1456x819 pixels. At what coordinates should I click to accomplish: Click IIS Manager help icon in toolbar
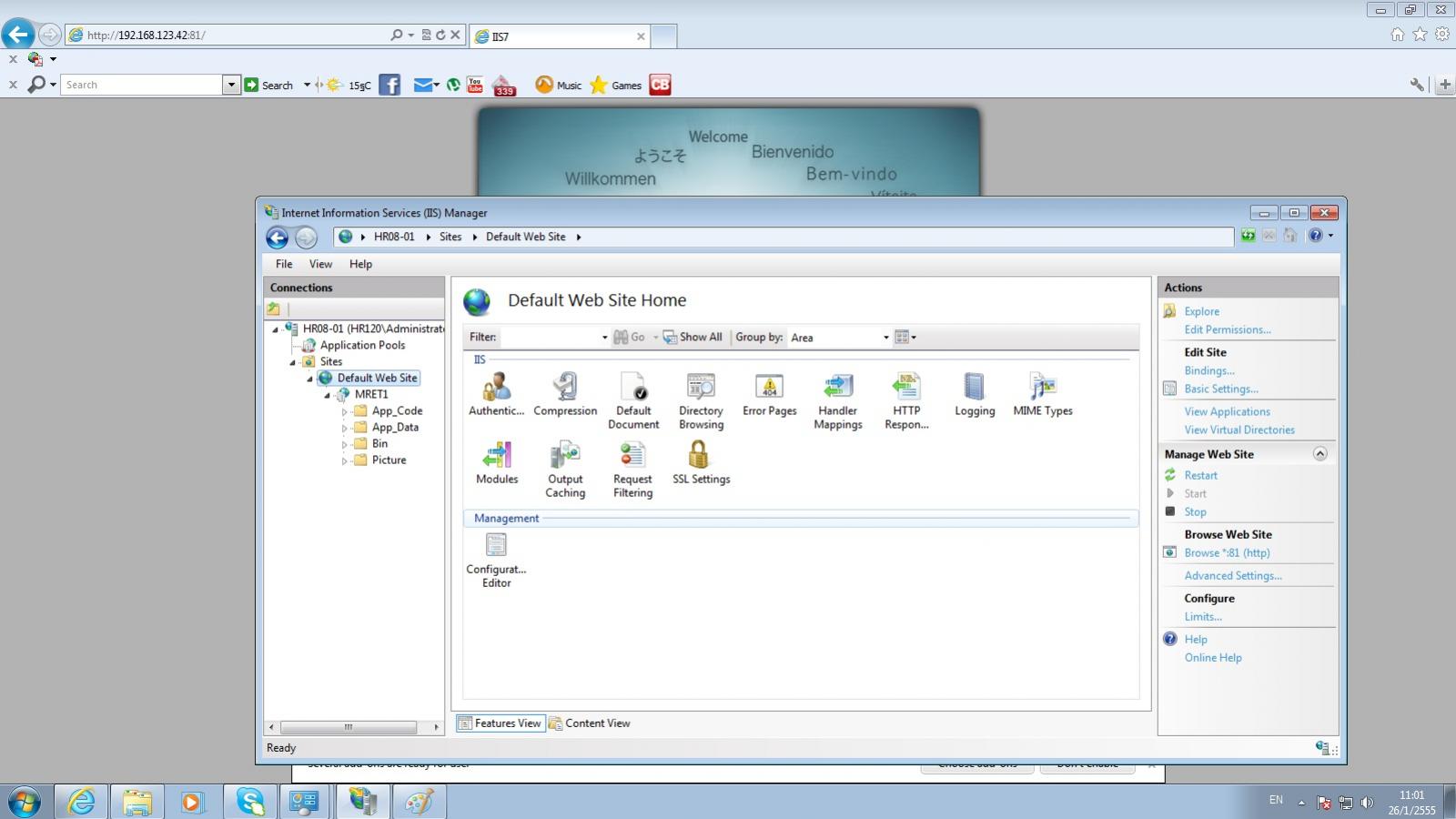coord(1315,236)
